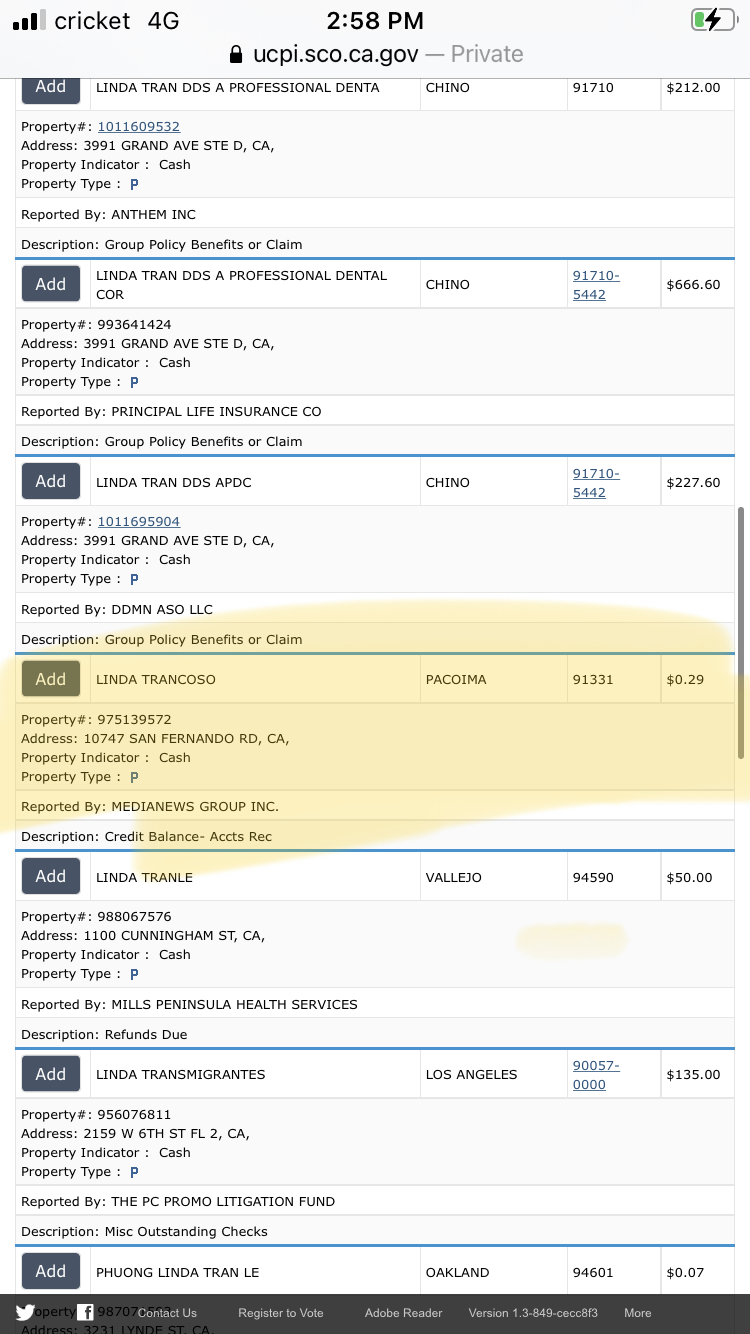Select the $135.00 amount
Viewport: 750px width, 1334px height.
click(x=693, y=1074)
